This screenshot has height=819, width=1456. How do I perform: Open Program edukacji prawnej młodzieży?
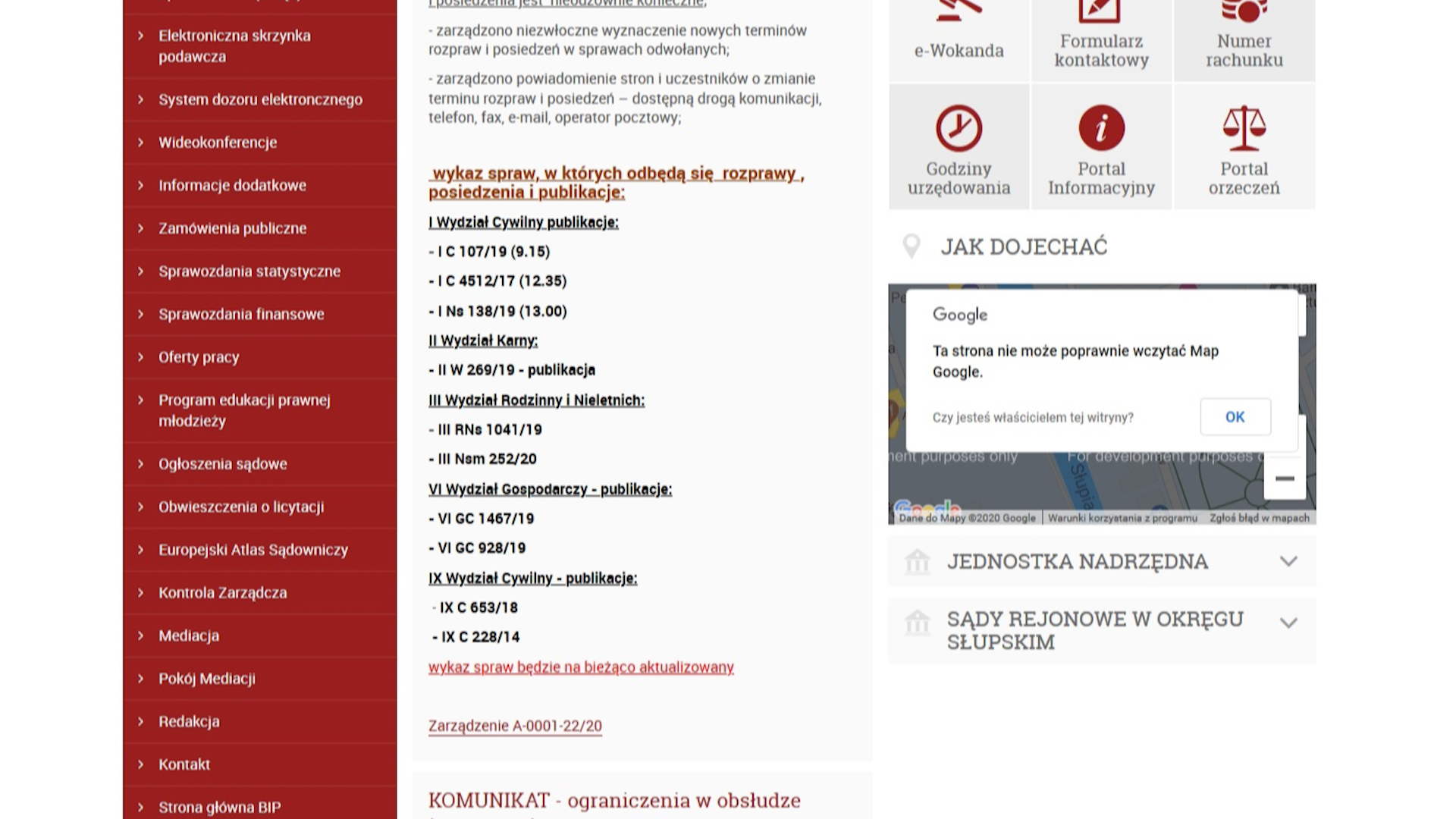tap(259, 410)
